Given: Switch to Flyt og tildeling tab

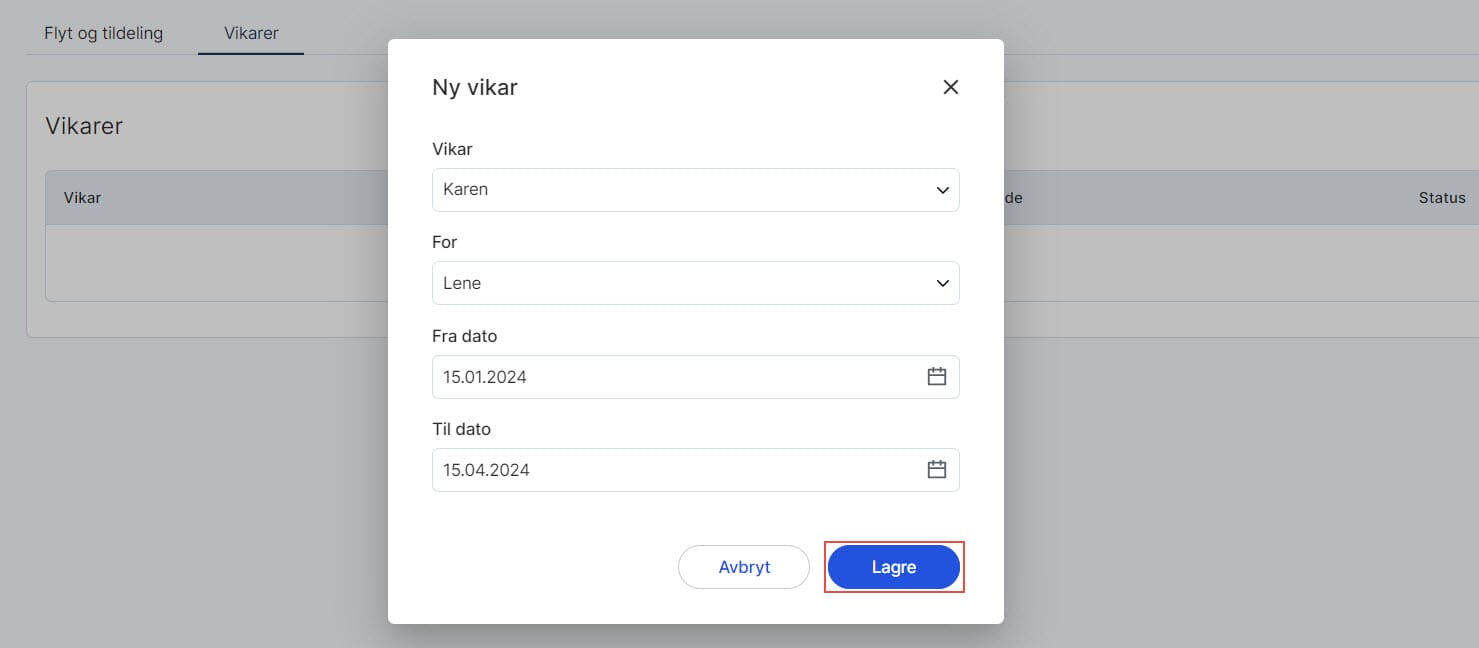Looking at the screenshot, I should tap(103, 33).
